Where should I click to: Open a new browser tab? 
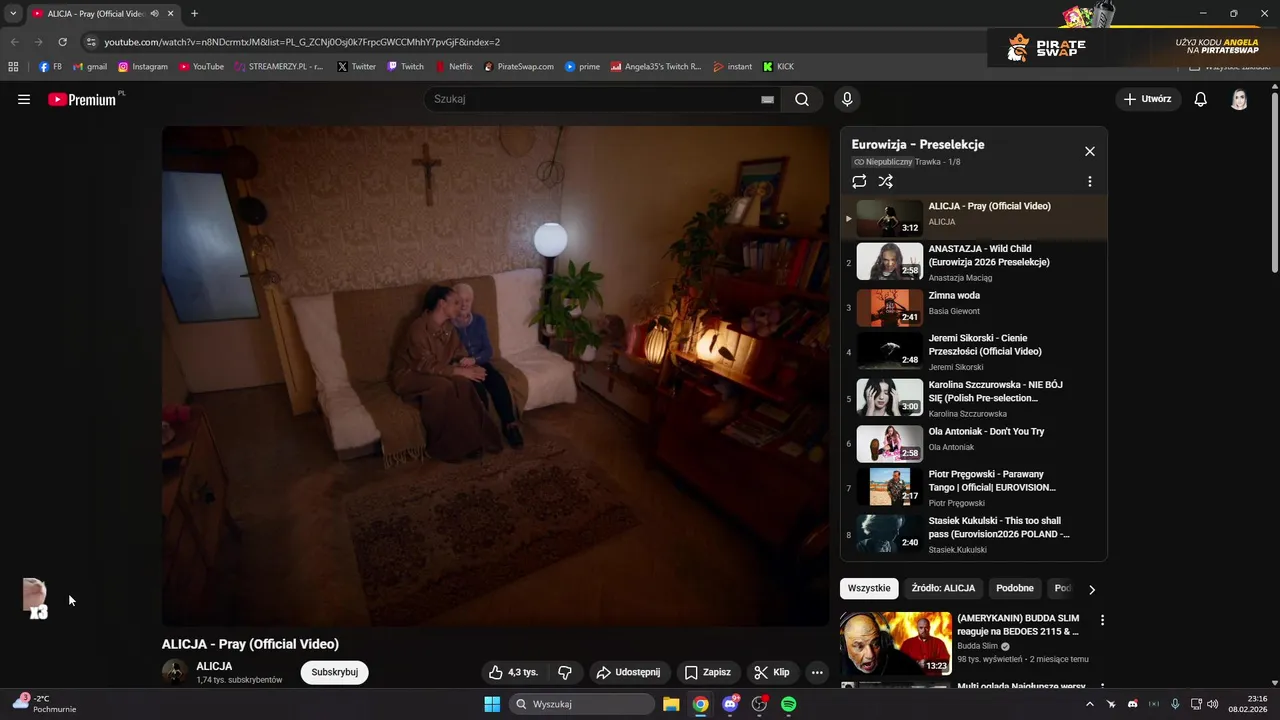coord(194,13)
